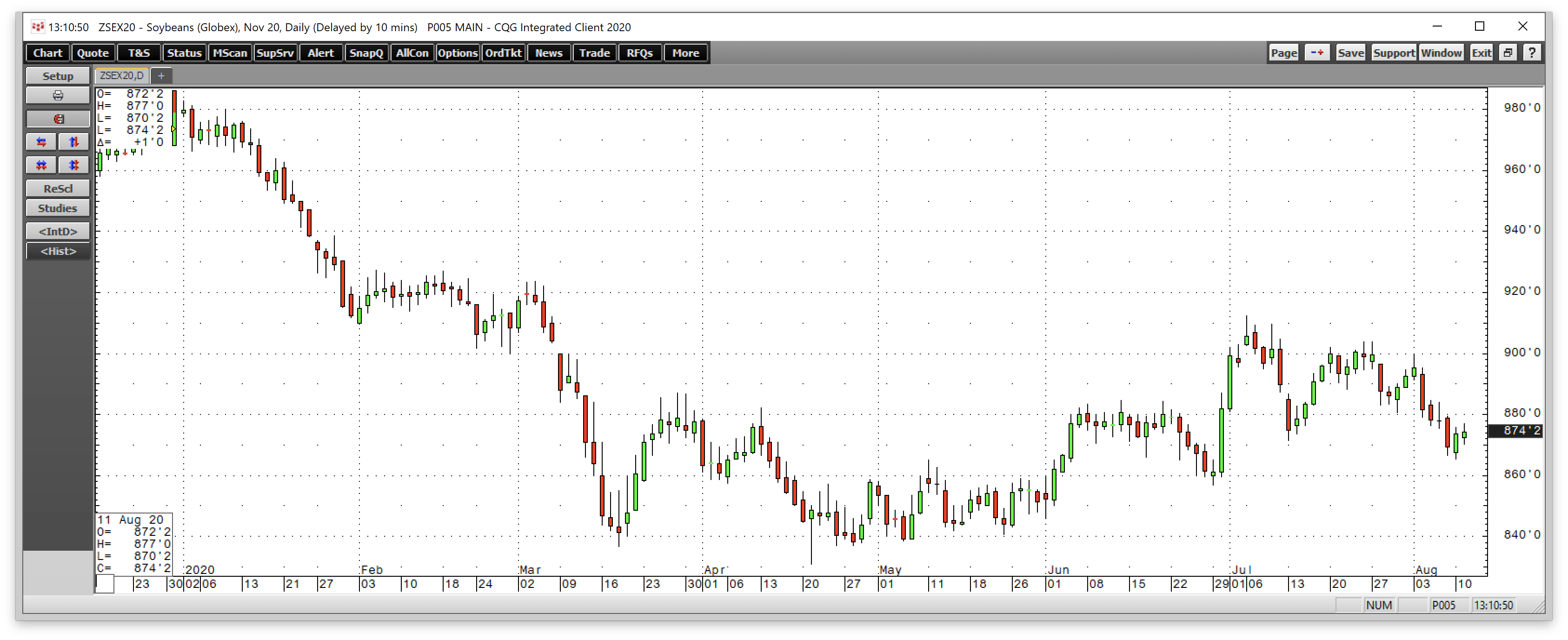
Task: Click the red-green price range bar indicator
Action: click(174, 118)
